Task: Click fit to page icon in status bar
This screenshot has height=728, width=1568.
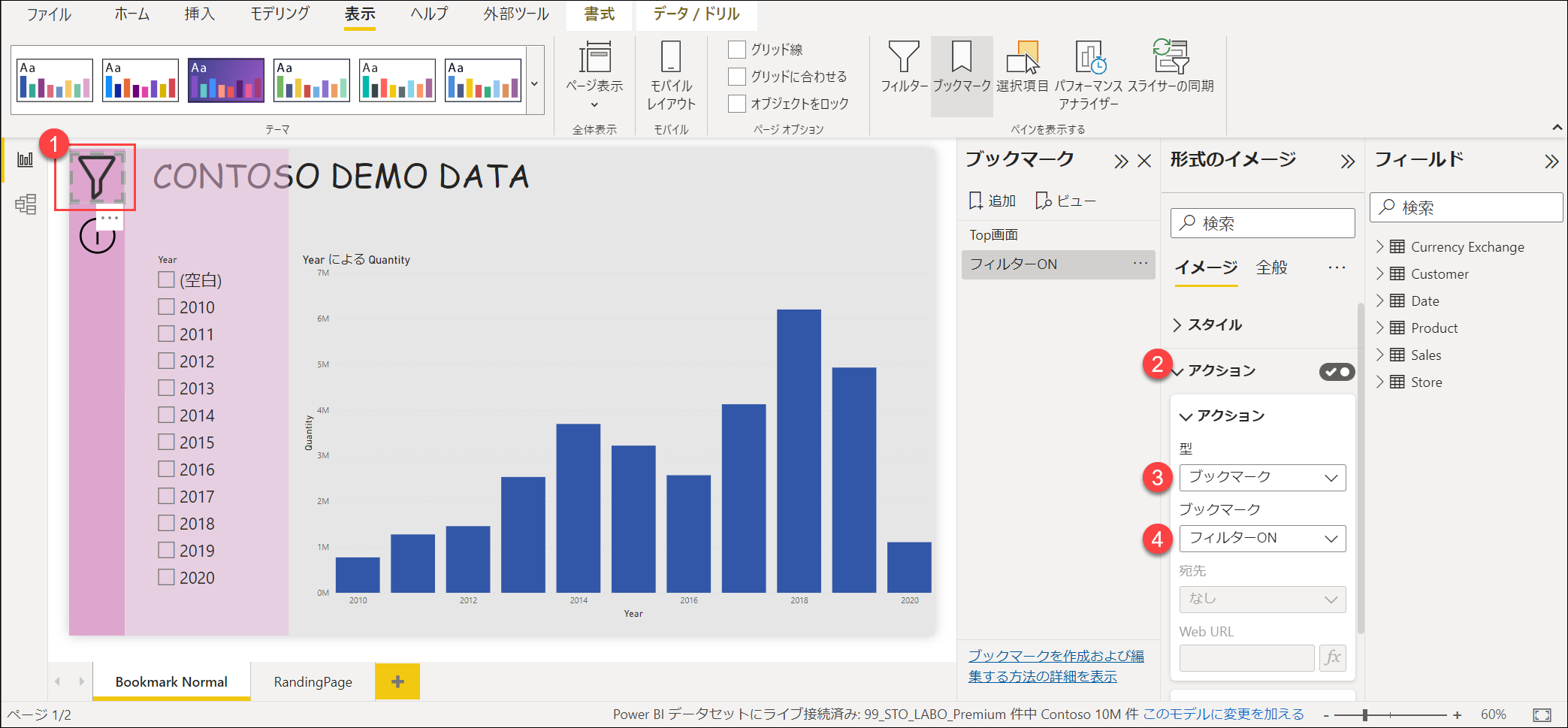Action: click(x=1542, y=714)
